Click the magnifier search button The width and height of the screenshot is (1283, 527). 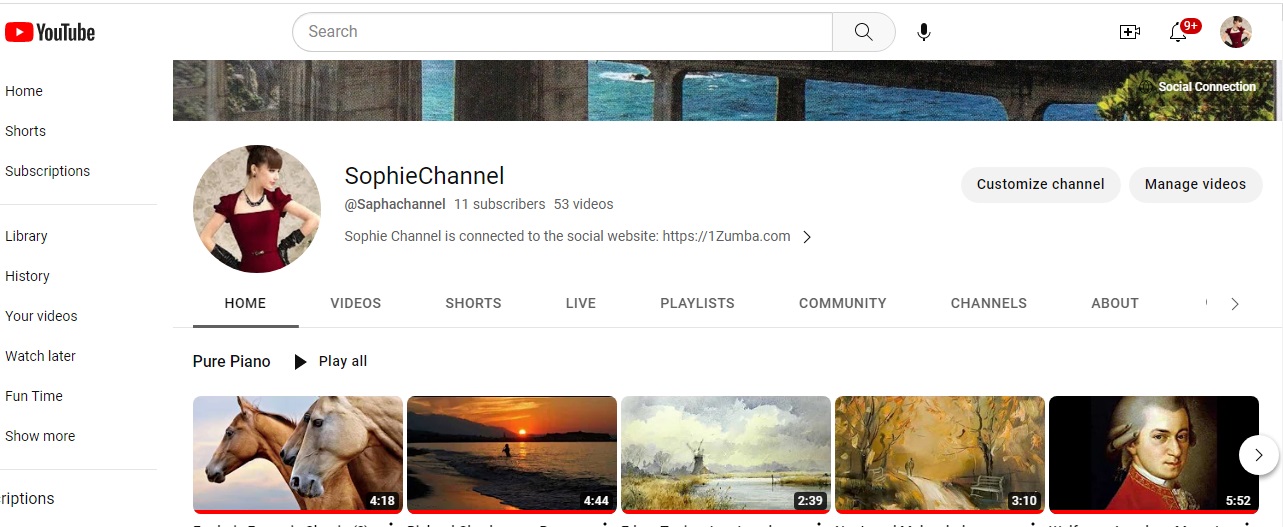[863, 32]
